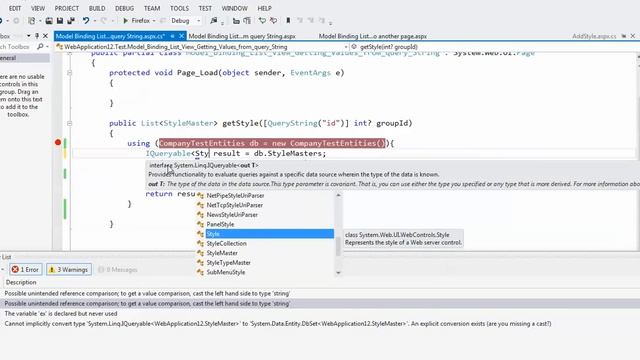Click the Toolbox search magnifier icon

40,47
